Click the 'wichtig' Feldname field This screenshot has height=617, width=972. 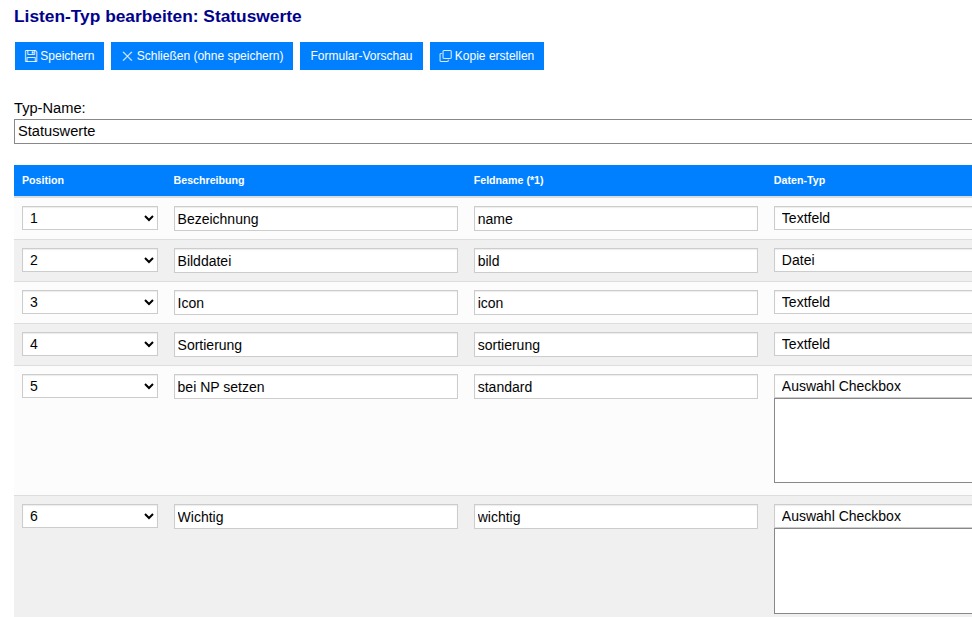point(615,516)
